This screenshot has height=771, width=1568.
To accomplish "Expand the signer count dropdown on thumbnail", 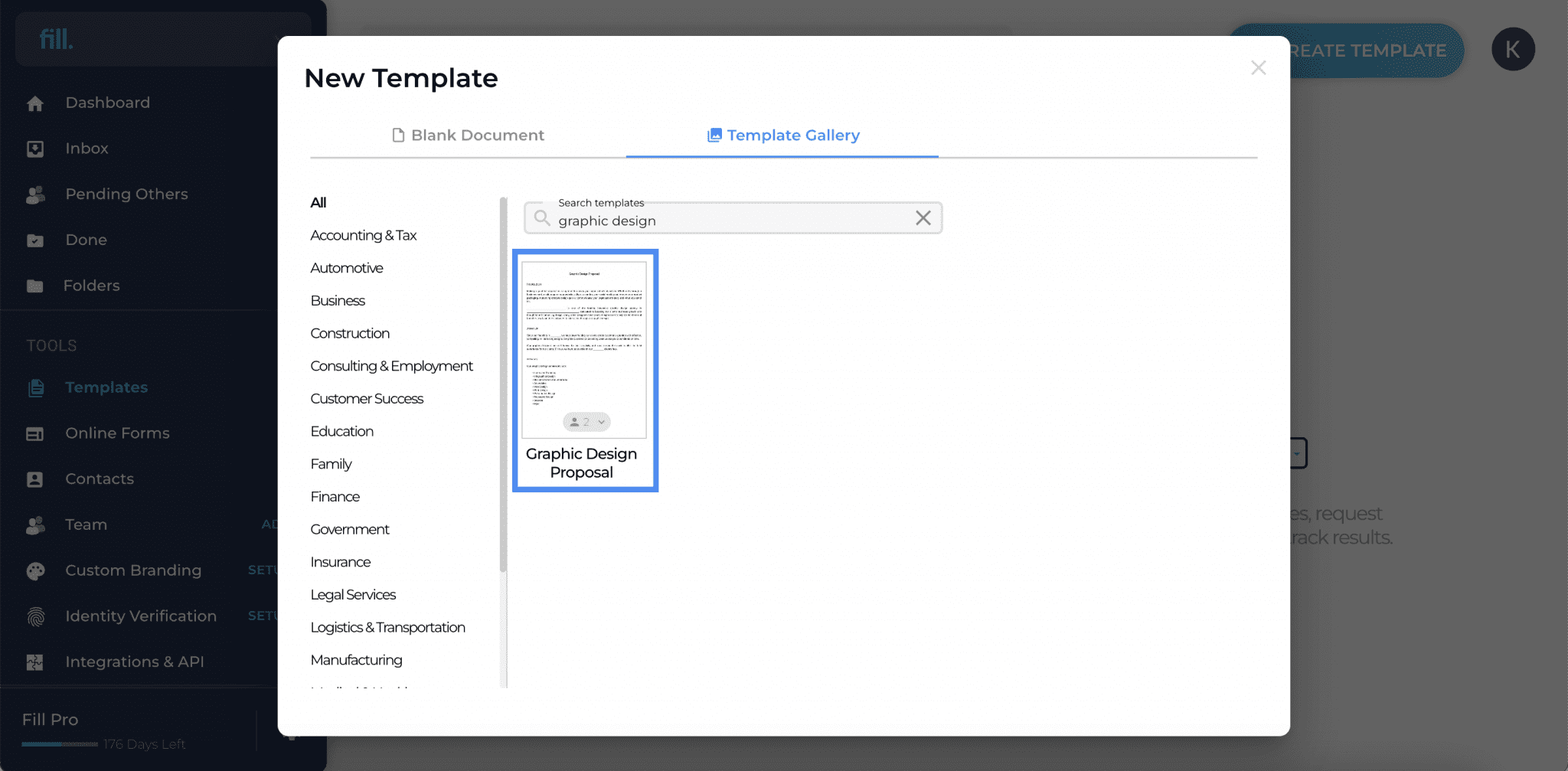I will [x=586, y=422].
